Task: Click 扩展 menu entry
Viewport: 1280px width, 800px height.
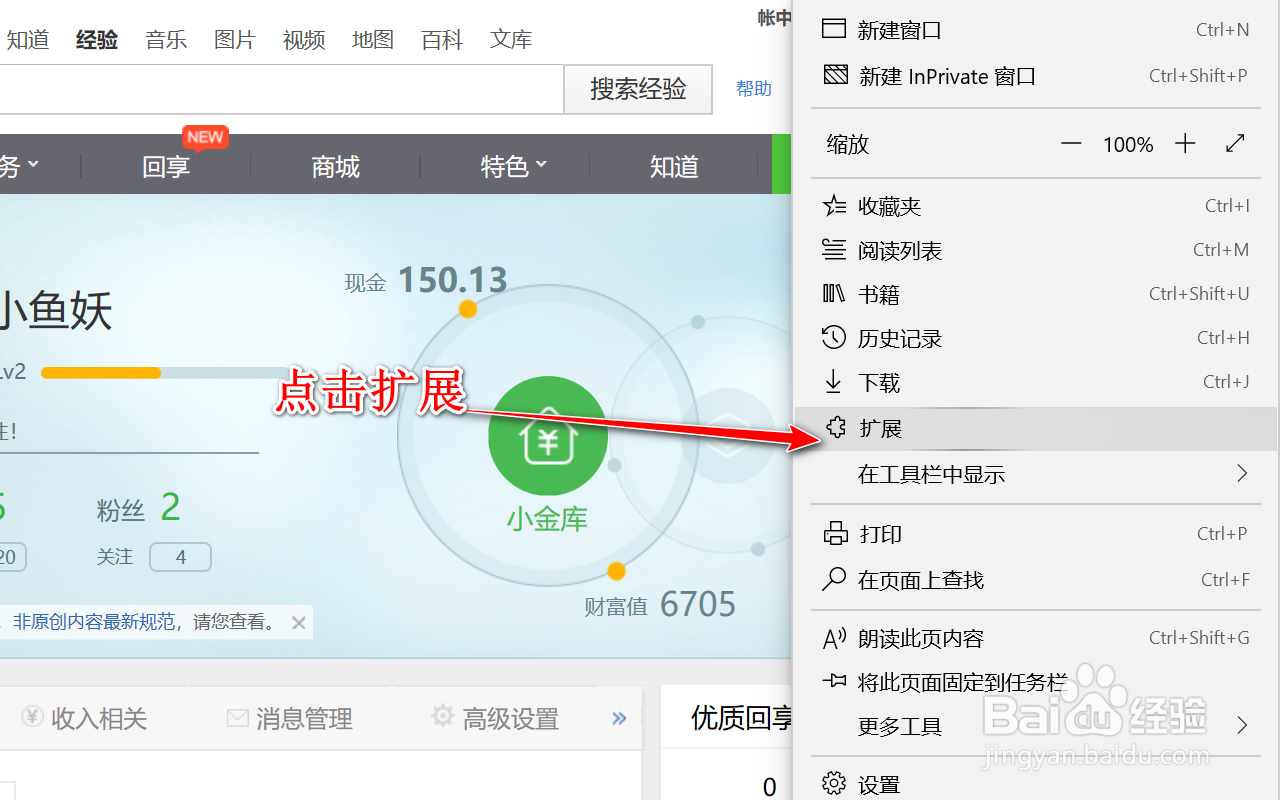Action: tap(1035, 429)
